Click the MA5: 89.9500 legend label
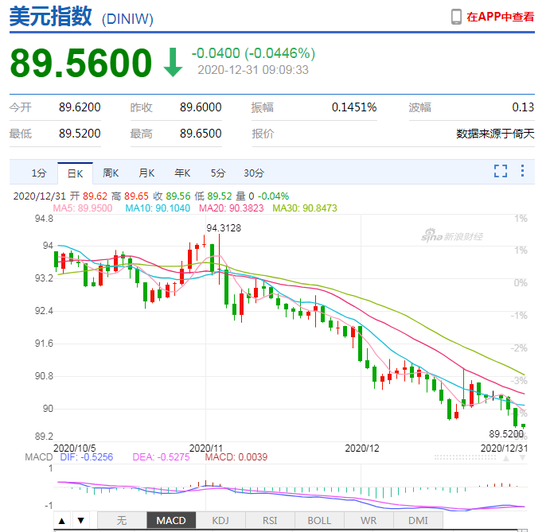The image size is (550, 532). [x=82, y=208]
